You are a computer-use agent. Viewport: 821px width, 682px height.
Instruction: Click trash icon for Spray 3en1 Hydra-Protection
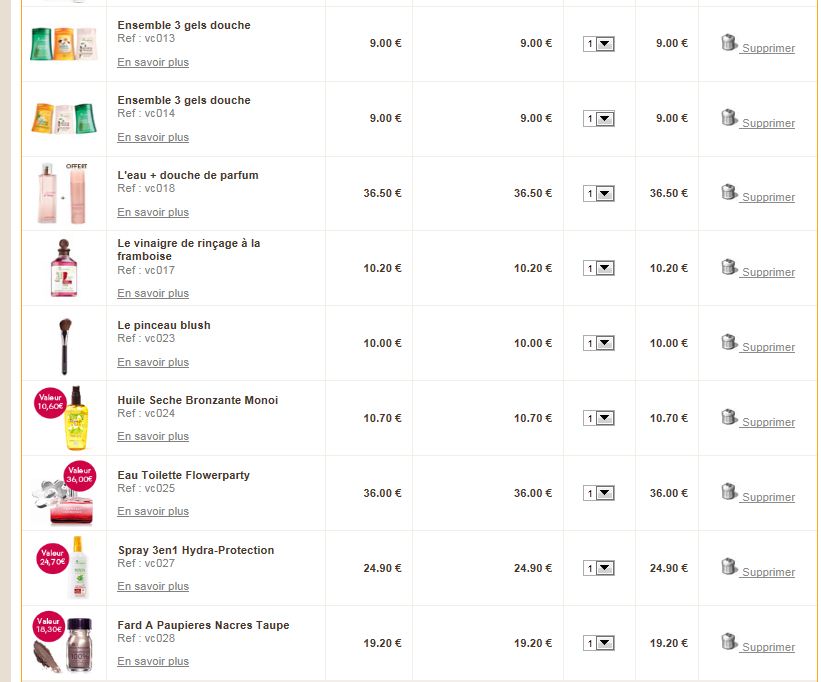click(x=729, y=567)
